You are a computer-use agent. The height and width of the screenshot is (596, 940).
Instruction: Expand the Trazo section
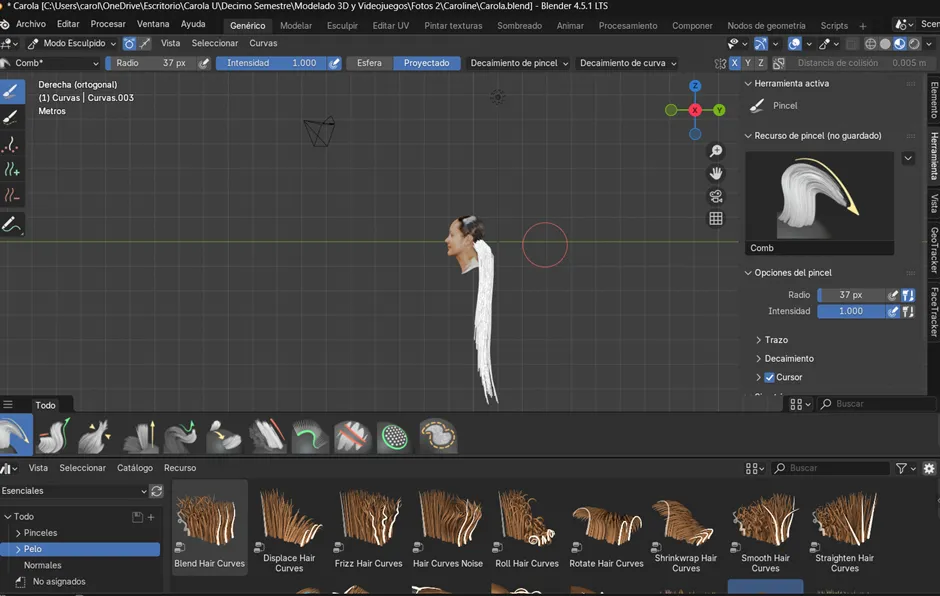coord(776,340)
